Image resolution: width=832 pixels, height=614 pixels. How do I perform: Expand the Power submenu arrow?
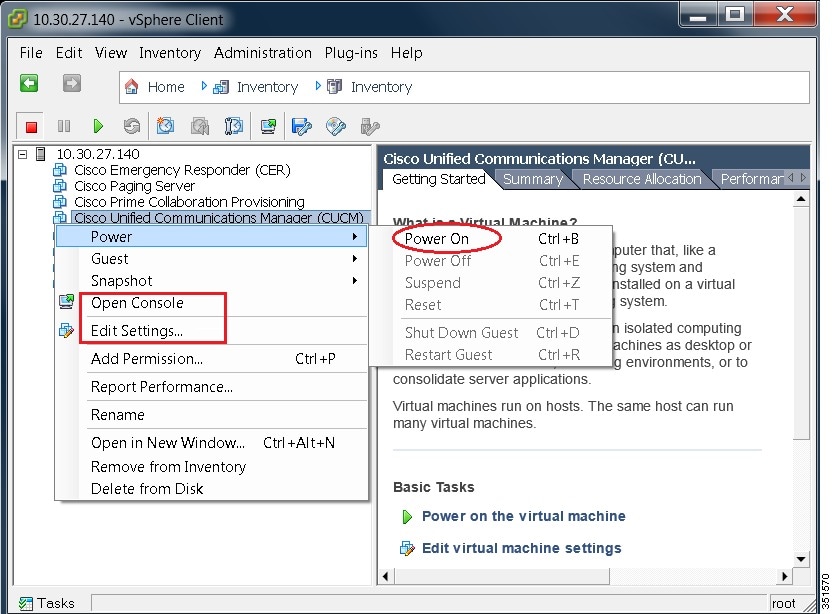[355, 237]
